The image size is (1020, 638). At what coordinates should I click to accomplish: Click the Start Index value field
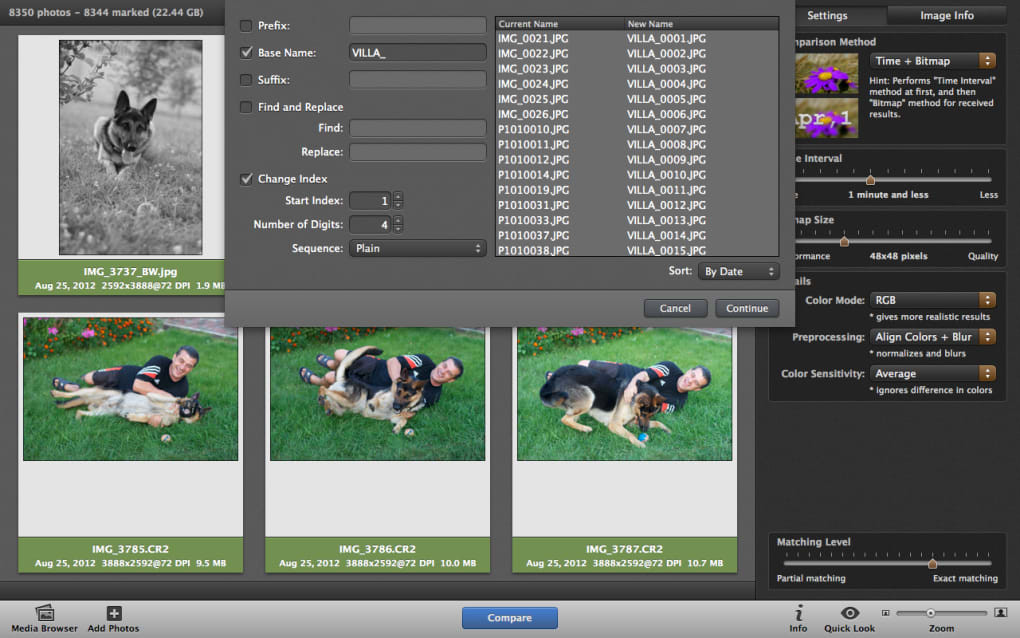pyautogui.click(x=370, y=200)
